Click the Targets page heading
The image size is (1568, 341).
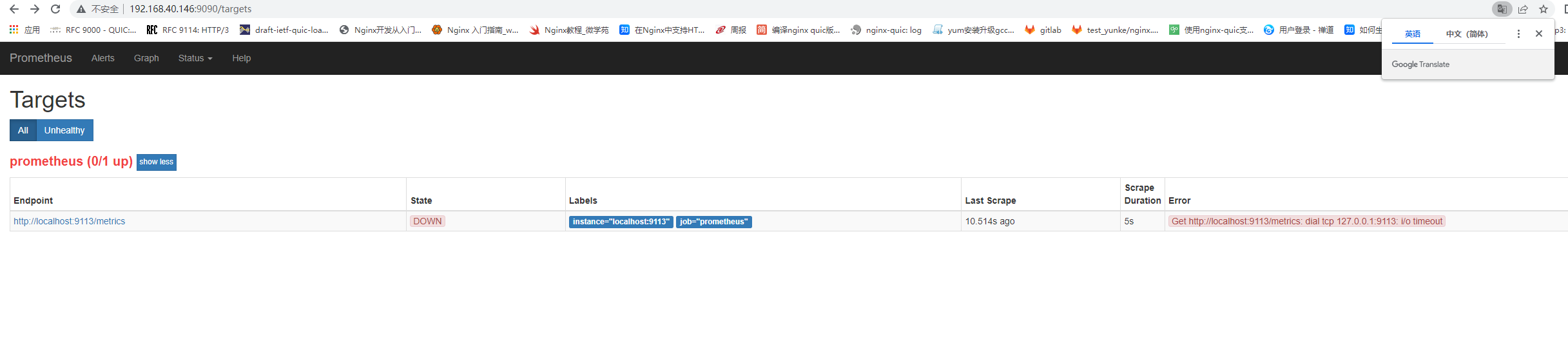click(48, 100)
